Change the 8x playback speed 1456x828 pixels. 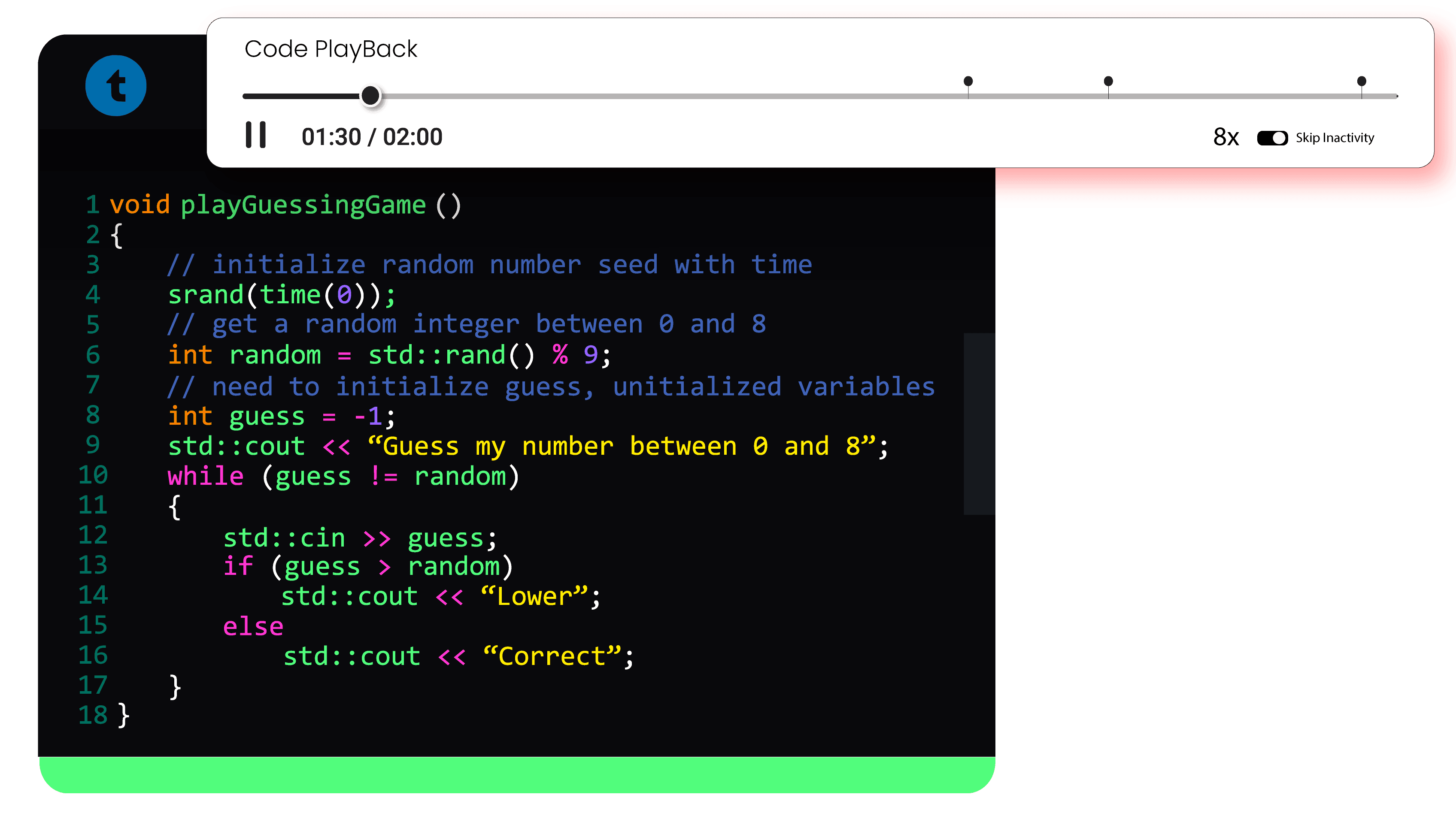coord(1225,137)
